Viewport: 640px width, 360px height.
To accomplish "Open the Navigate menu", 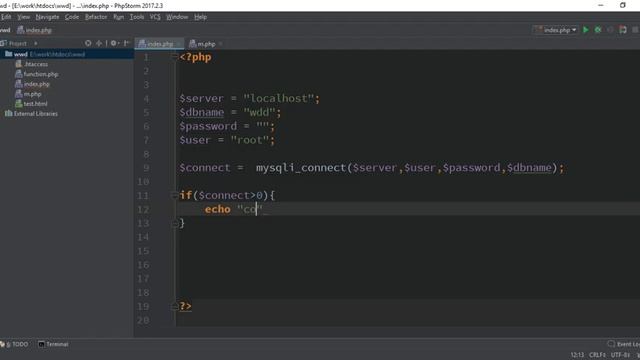I will pyautogui.click(x=47, y=17).
